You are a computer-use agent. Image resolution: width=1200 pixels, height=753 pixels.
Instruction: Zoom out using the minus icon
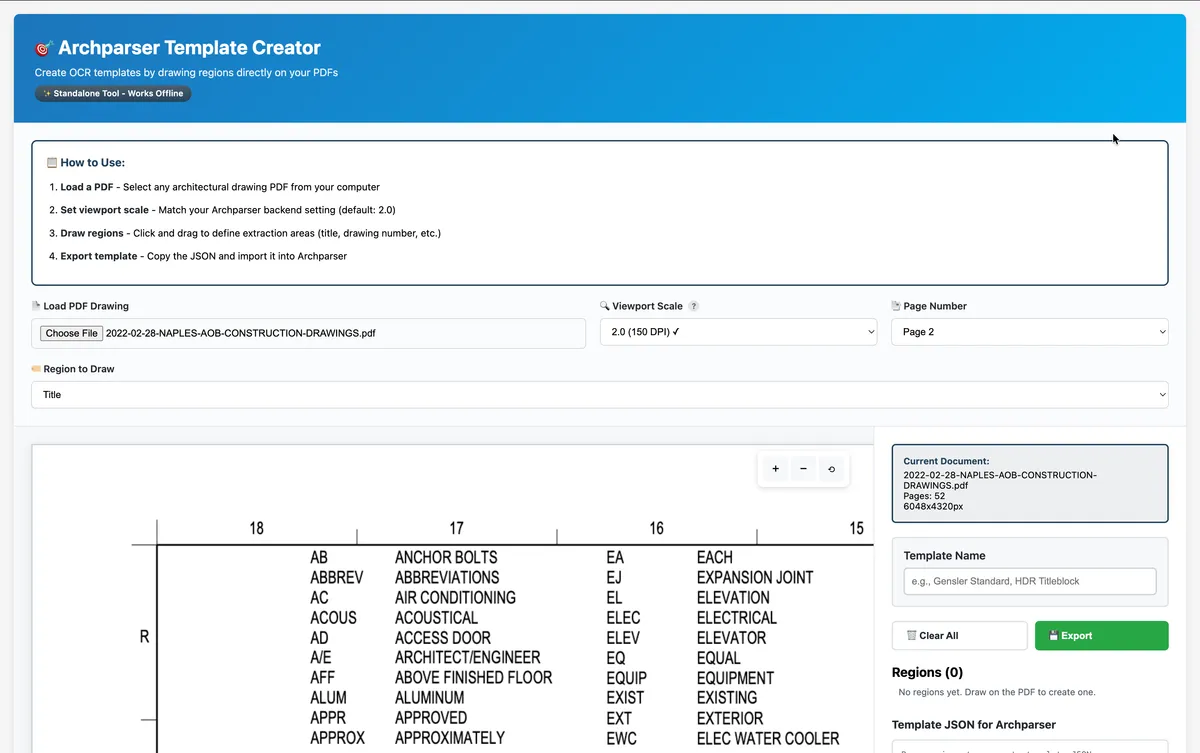pyautogui.click(x=803, y=468)
